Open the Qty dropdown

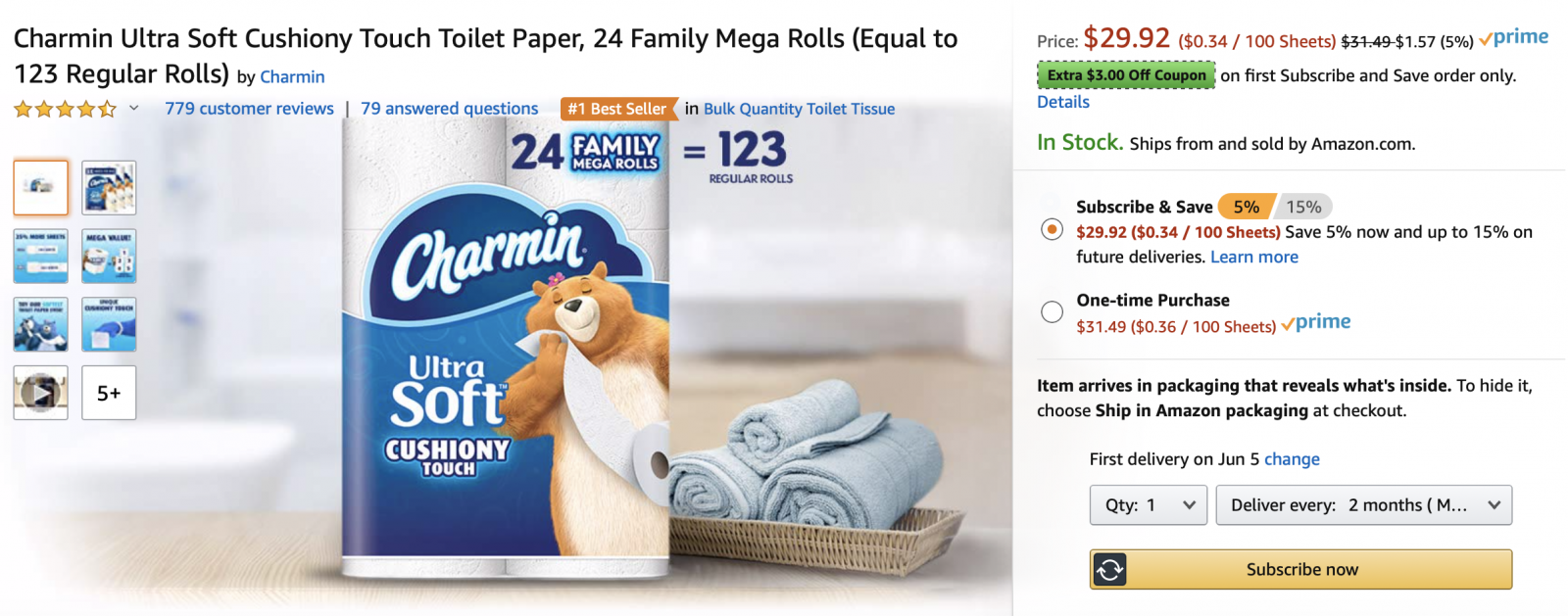[x=1149, y=505]
